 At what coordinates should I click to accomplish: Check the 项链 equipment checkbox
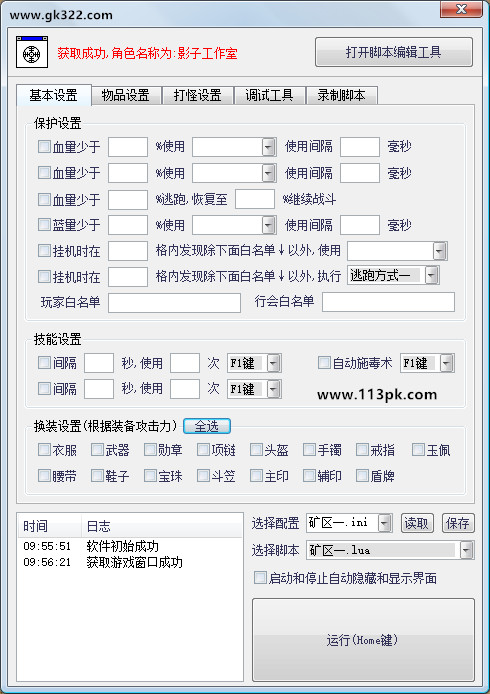pos(203,450)
